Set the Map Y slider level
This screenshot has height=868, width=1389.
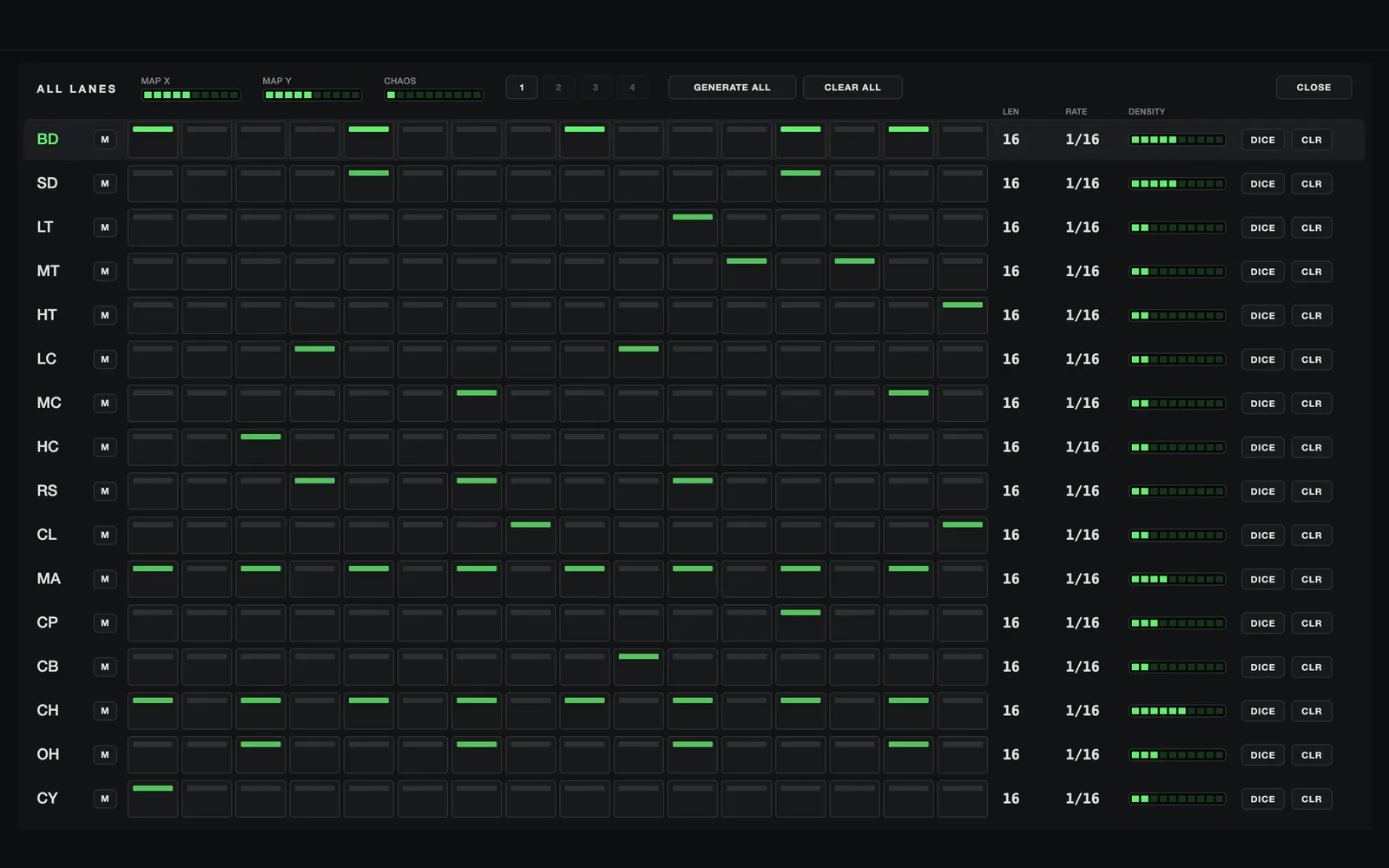coord(313,95)
